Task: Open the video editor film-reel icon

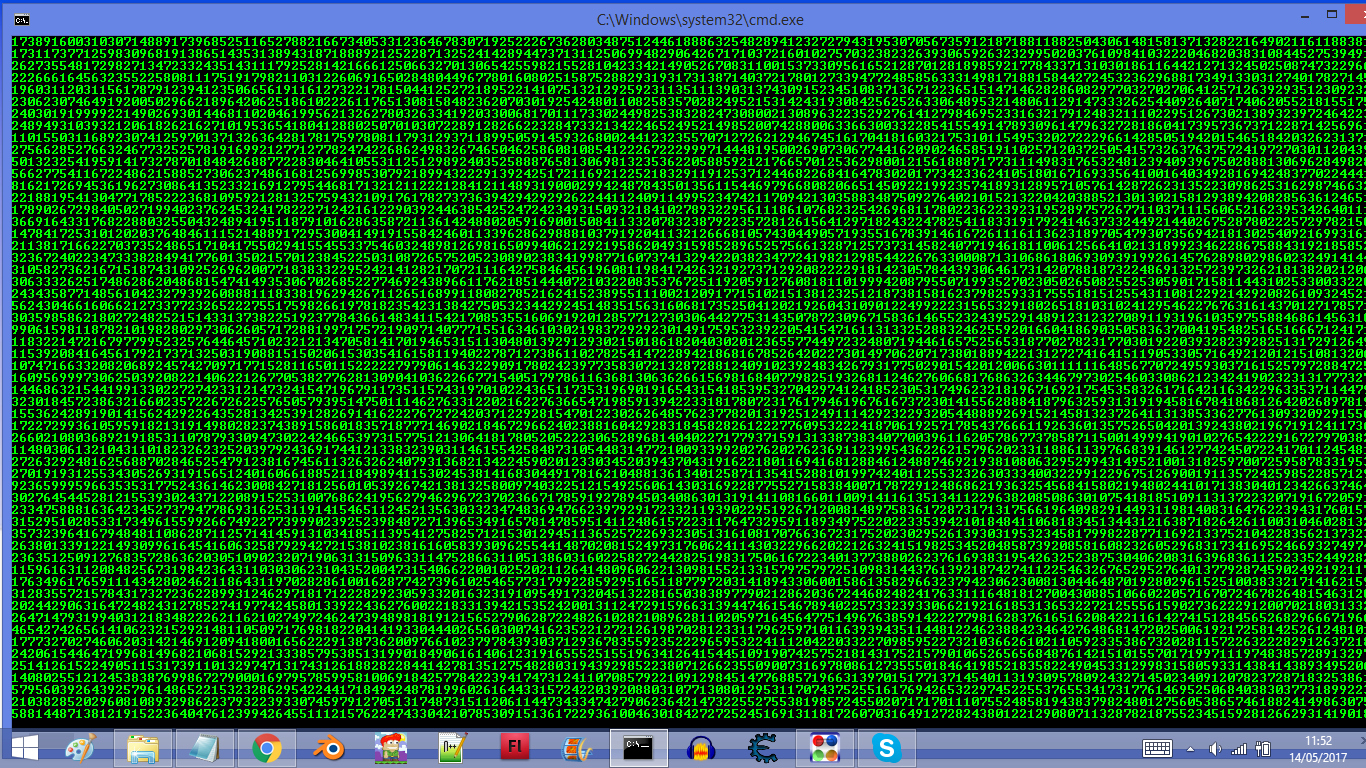Action: [x=575, y=748]
